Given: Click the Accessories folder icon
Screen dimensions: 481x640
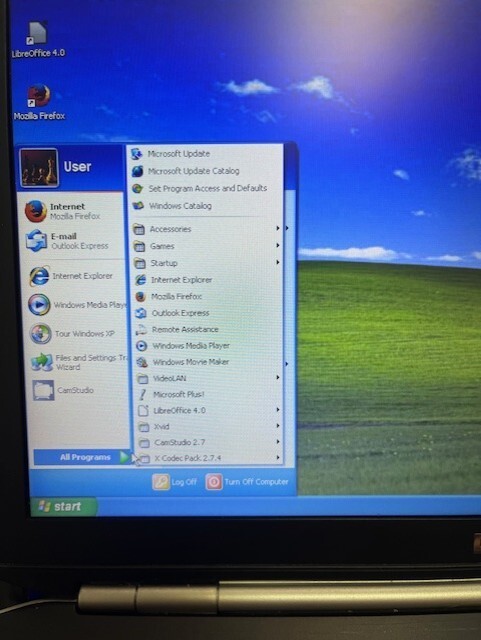Looking at the screenshot, I should [x=139, y=229].
